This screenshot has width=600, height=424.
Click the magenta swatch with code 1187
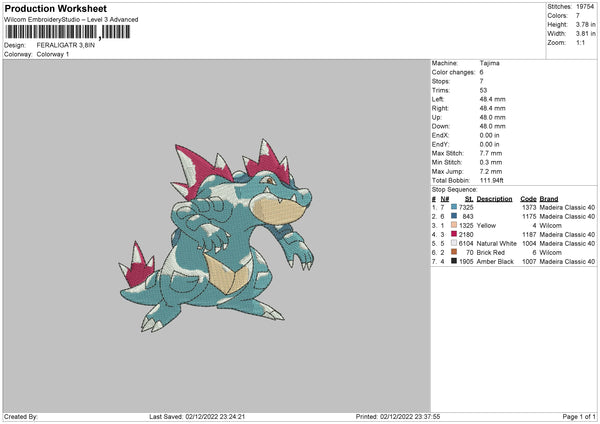coord(454,234)
